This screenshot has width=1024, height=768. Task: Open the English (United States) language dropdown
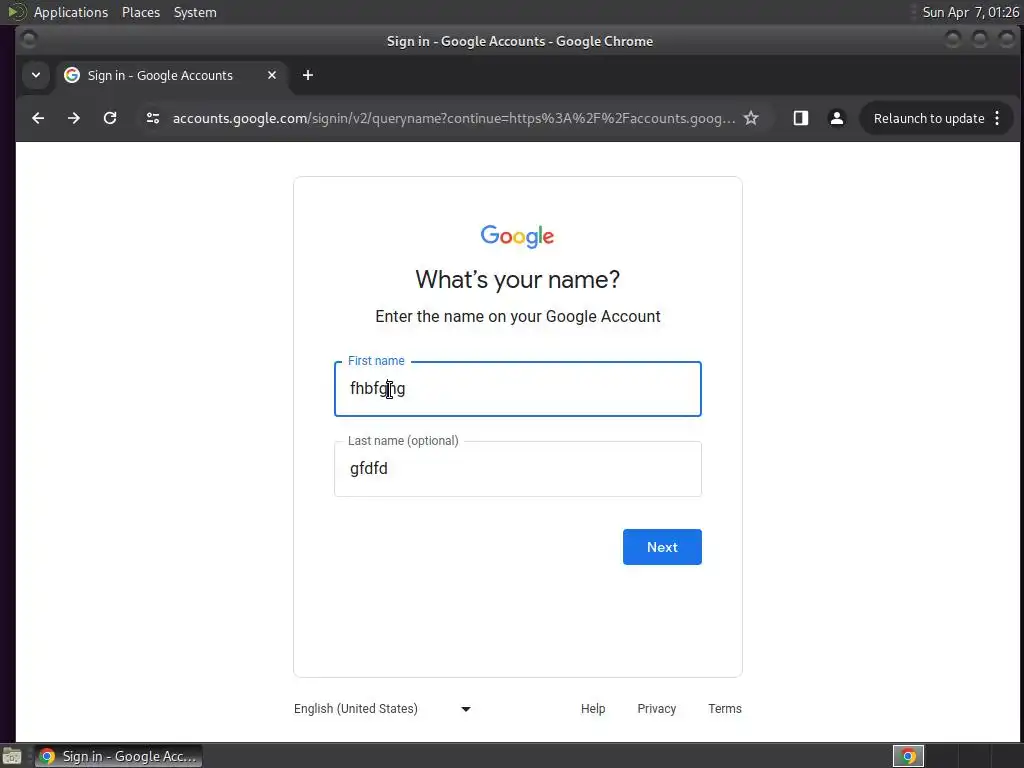point(383,709)
